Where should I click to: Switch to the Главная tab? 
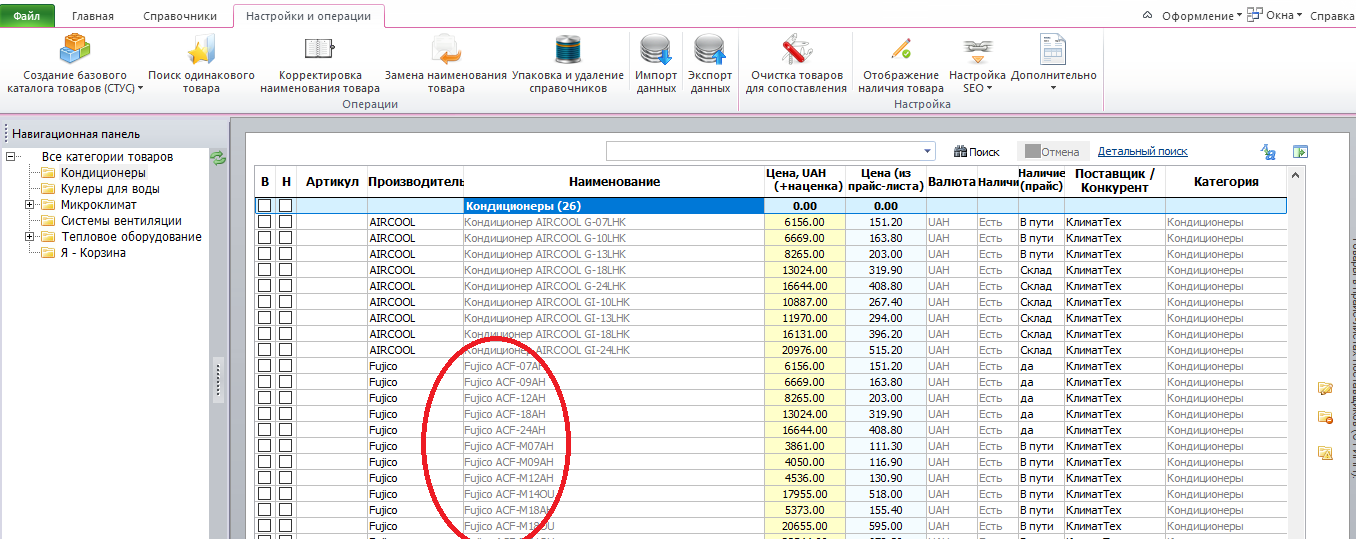[x=92, y=16]
